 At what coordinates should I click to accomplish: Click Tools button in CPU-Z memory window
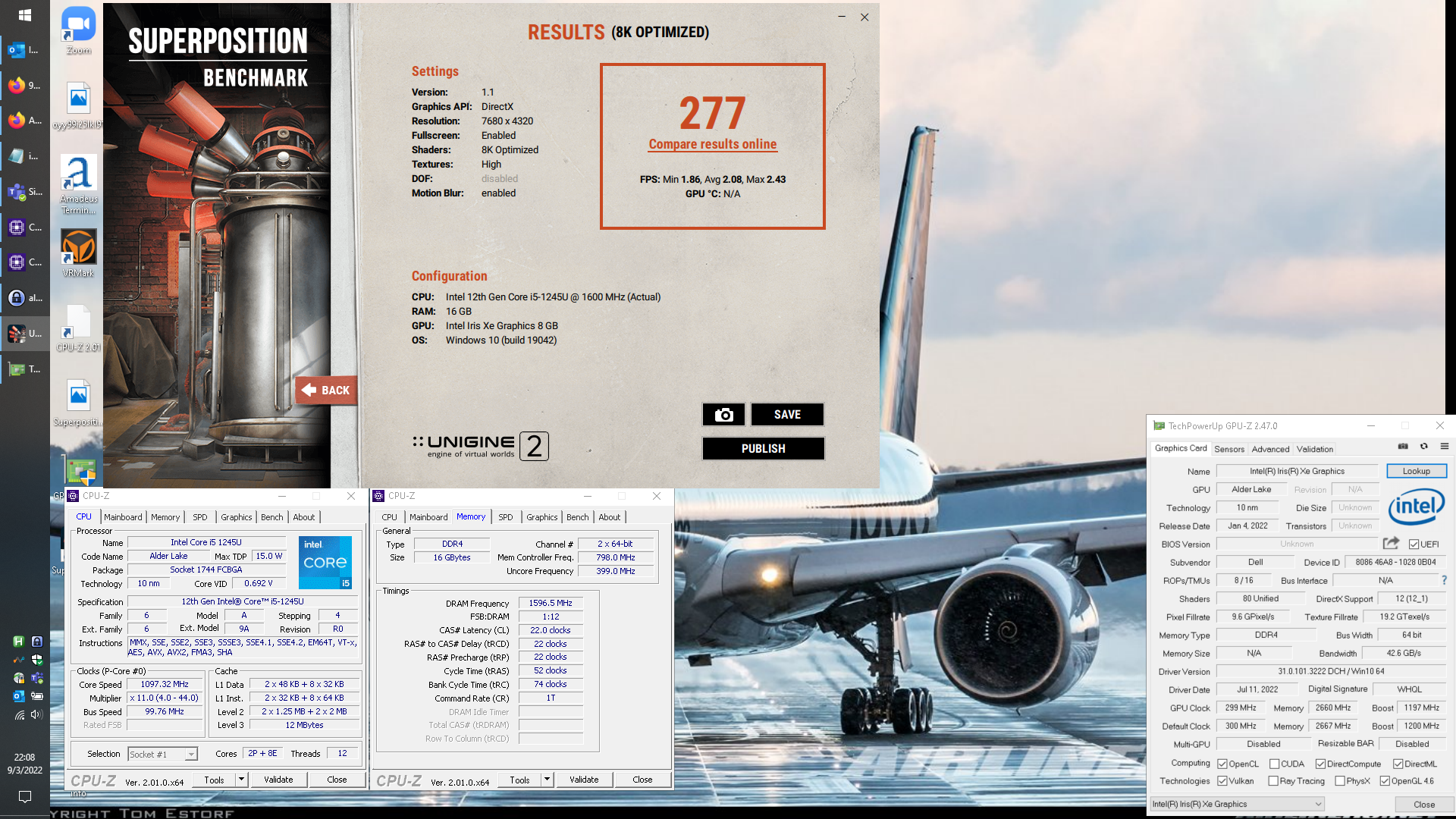pos(519,779)
